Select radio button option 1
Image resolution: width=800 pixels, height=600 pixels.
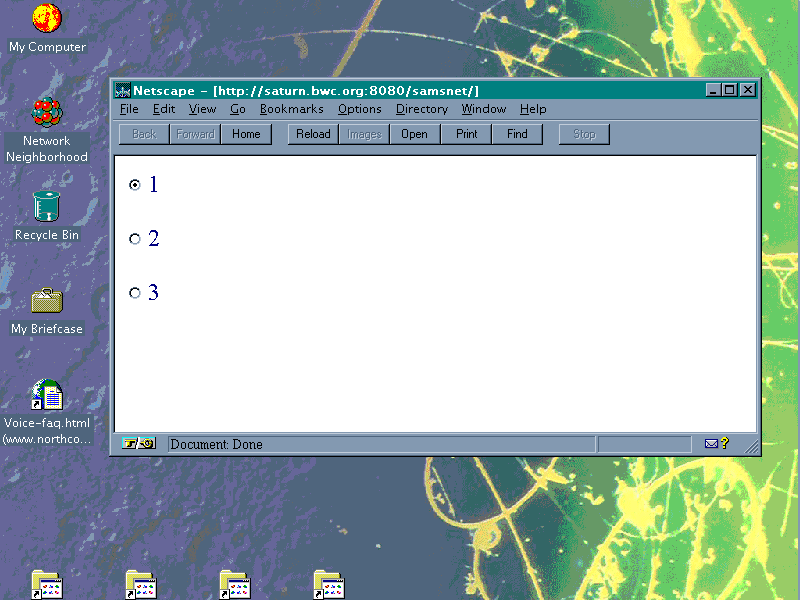pyautogui.click(x=135, y=185)
